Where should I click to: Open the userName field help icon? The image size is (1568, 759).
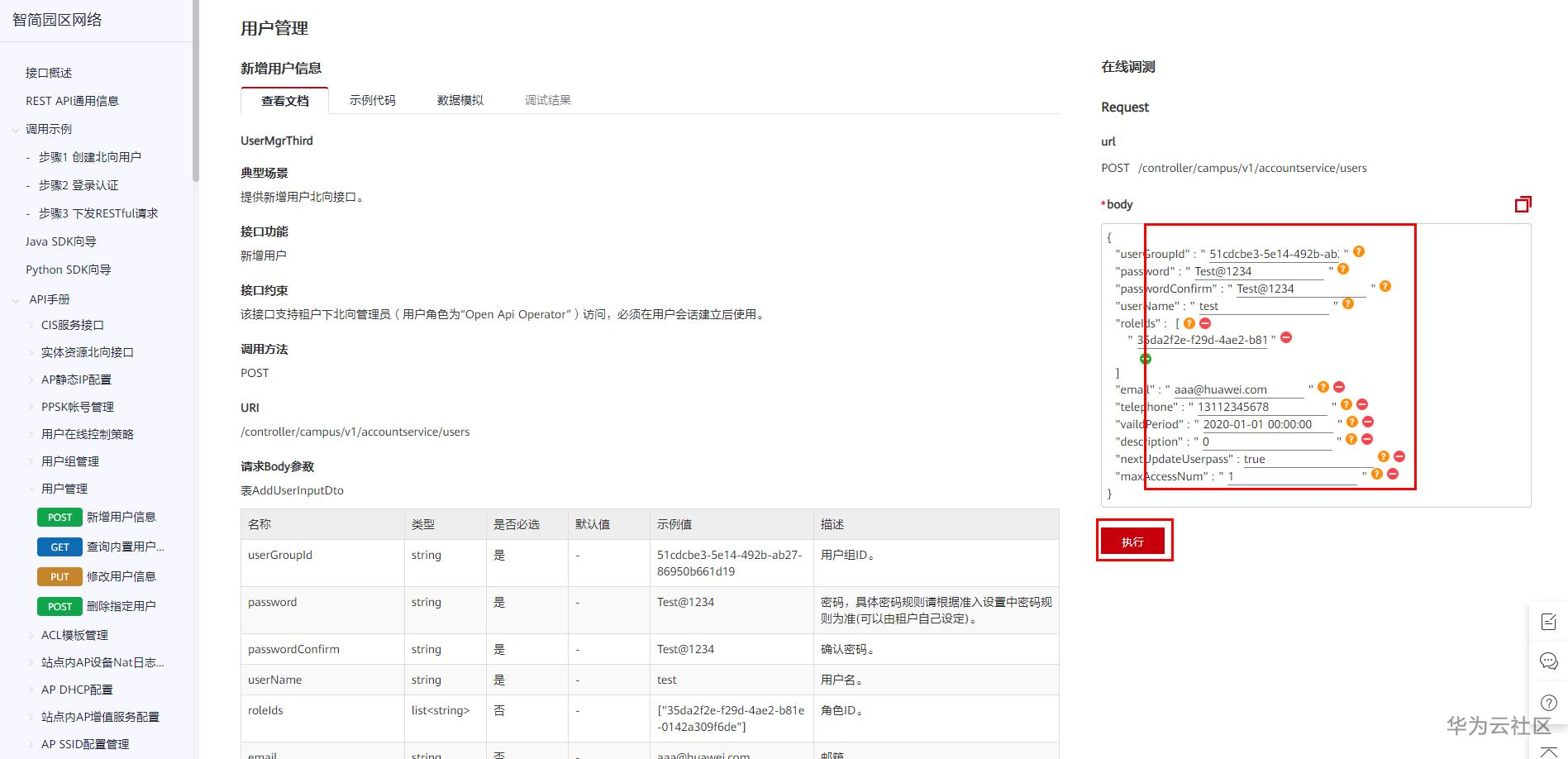(x=1348, y=304)
